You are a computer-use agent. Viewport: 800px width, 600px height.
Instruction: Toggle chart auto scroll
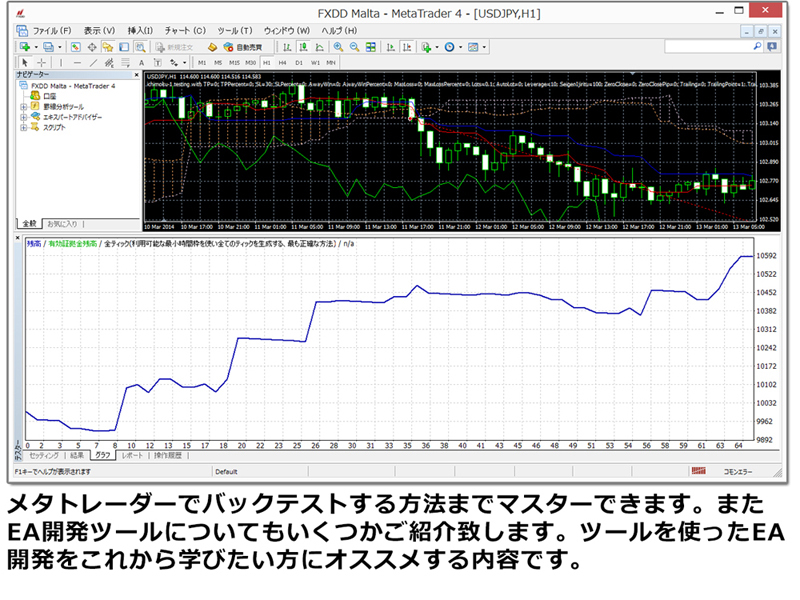pos(391,47)
